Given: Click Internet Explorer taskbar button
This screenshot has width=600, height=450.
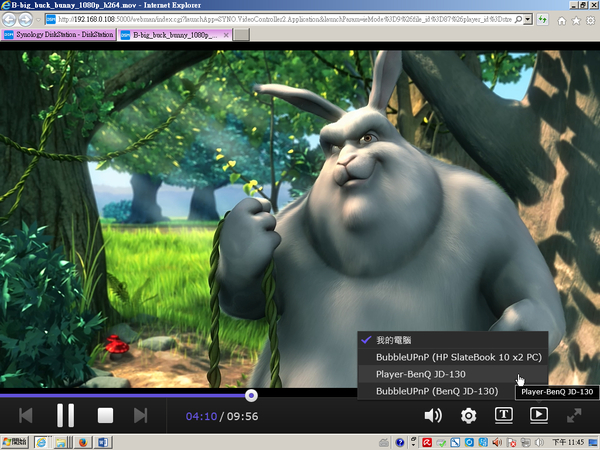Looking at the screenshot, I should pos(41,443).
